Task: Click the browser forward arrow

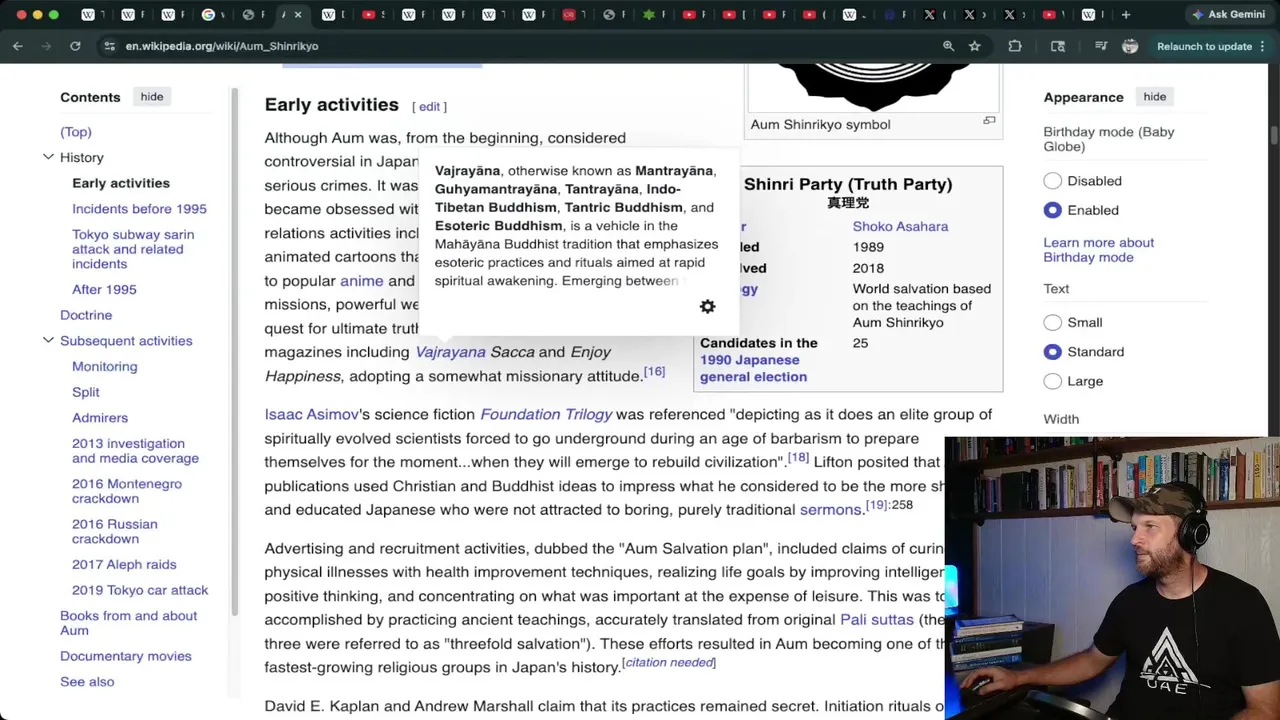Action: pyautogui.click(x=46, y=46)
